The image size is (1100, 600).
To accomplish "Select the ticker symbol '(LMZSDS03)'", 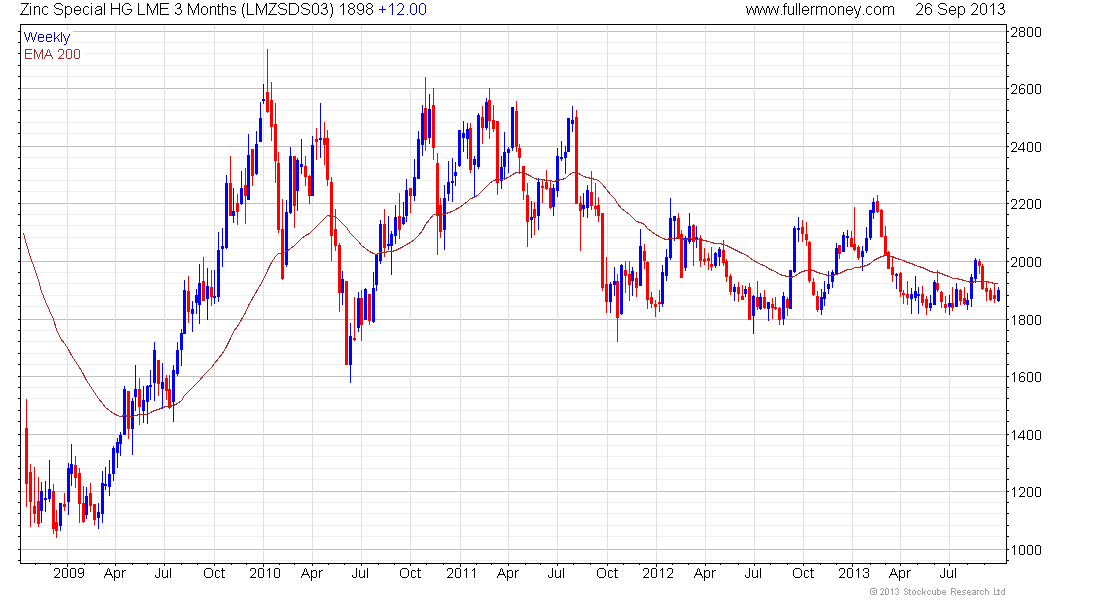I will [287, 10].
